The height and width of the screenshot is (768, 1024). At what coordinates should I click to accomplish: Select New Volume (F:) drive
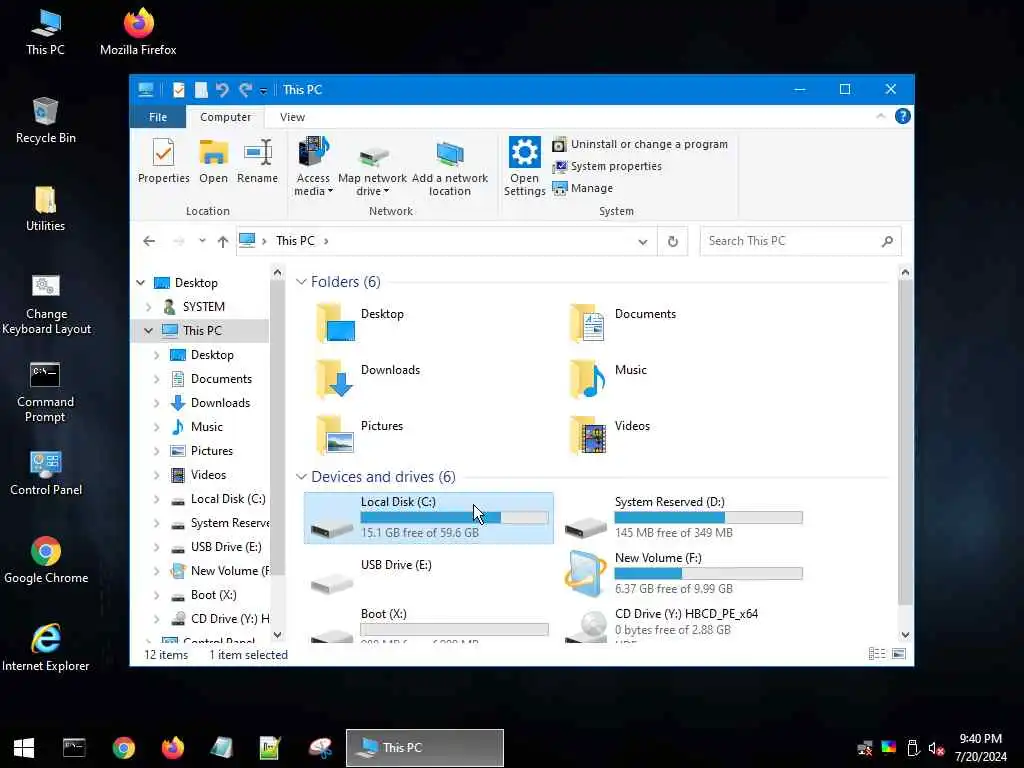point(683,573)
